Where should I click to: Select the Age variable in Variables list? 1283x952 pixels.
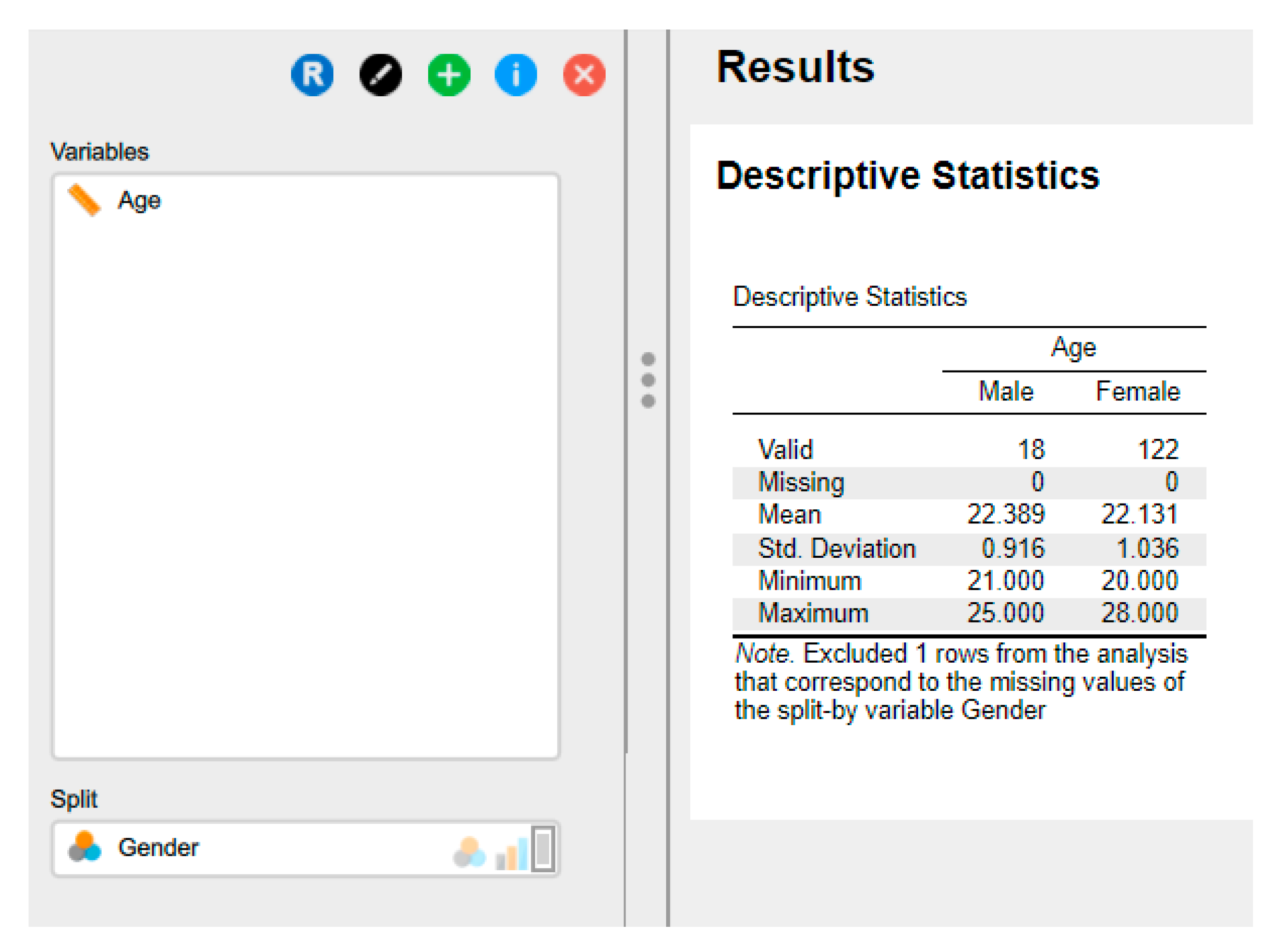pos(139,201)
